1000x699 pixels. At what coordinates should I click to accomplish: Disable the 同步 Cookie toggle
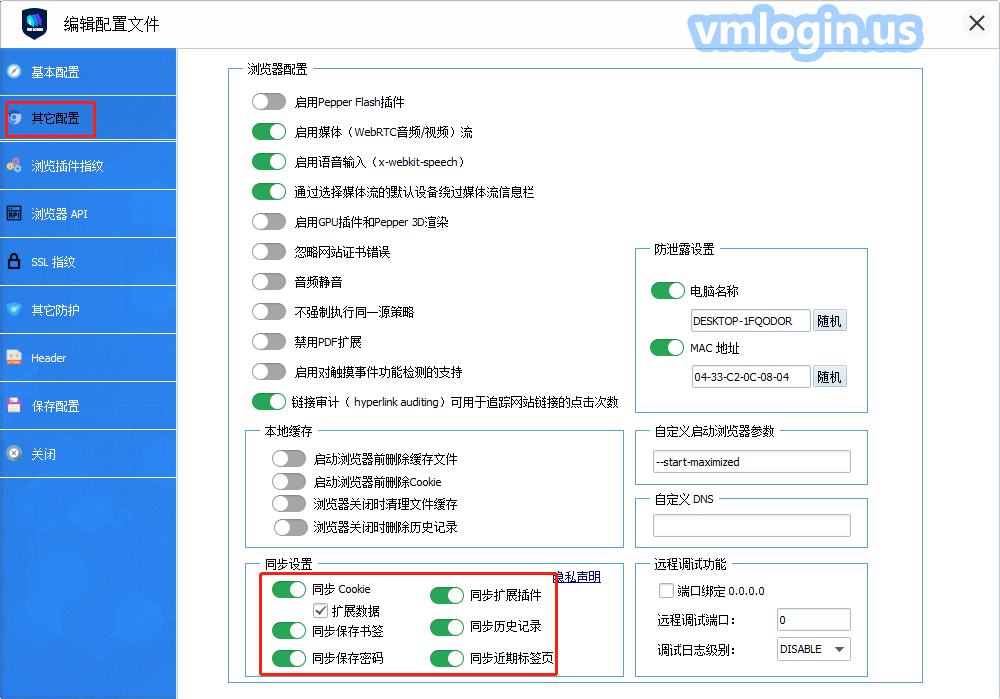[289, 589]
